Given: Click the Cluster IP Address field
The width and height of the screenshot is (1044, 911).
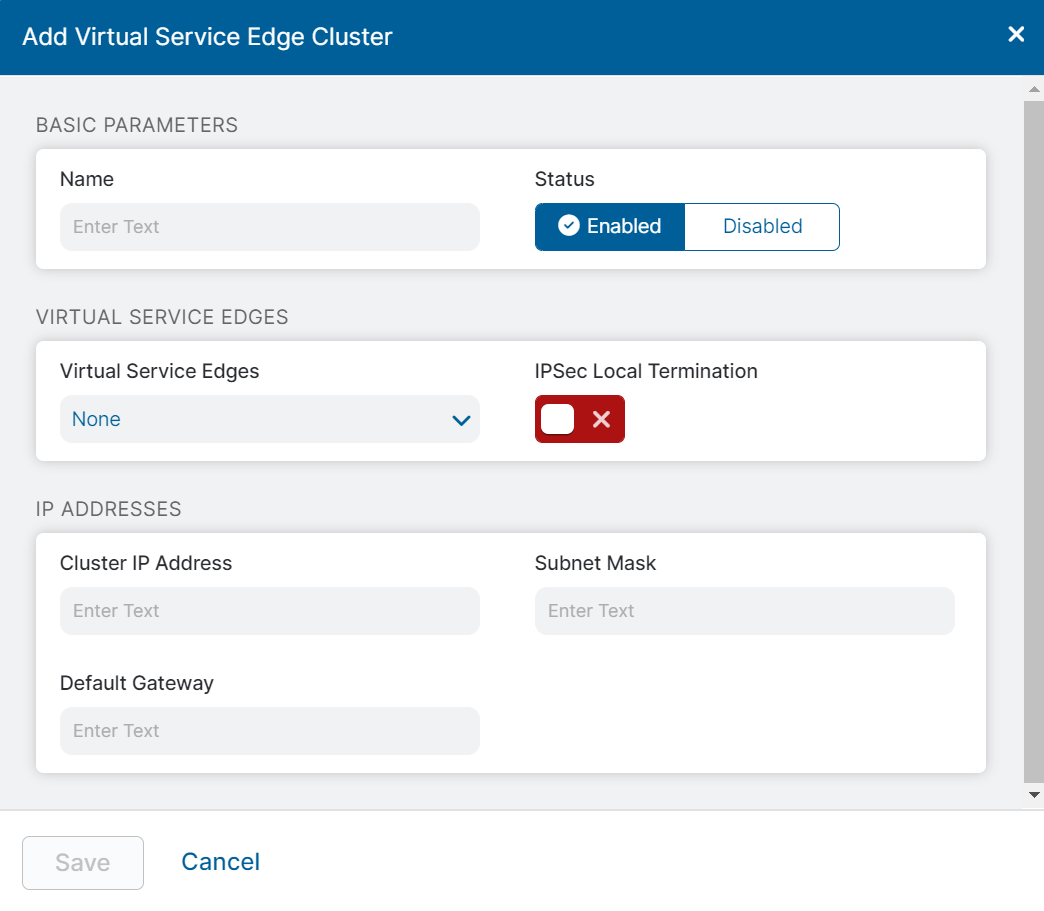Looking at the screenshot, I should pos(270,611).
